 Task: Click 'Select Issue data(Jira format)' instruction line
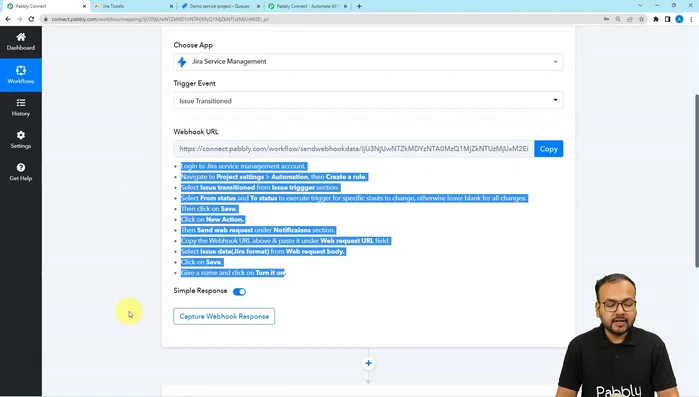tap(263, 251)
